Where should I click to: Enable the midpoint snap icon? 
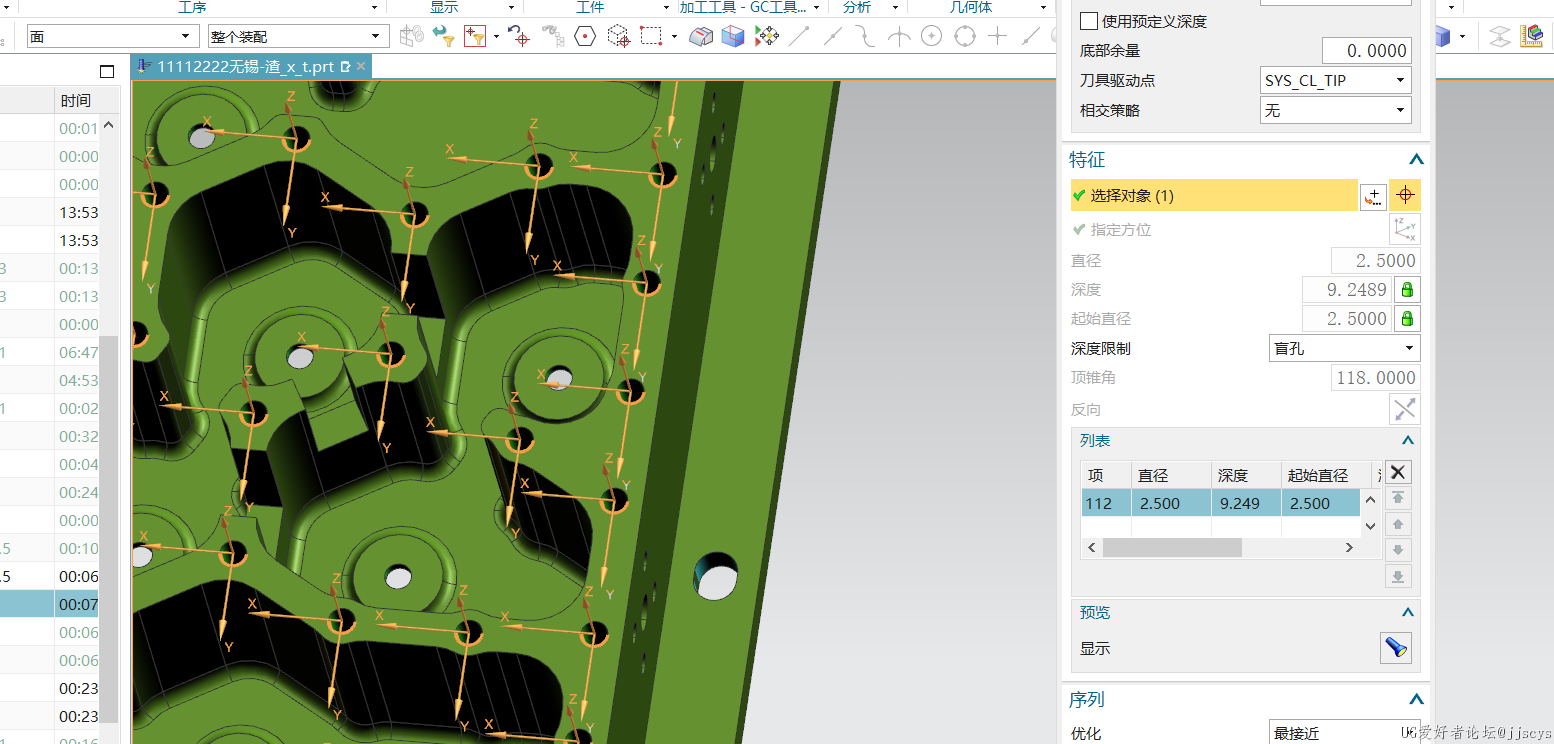click(833, 37)
